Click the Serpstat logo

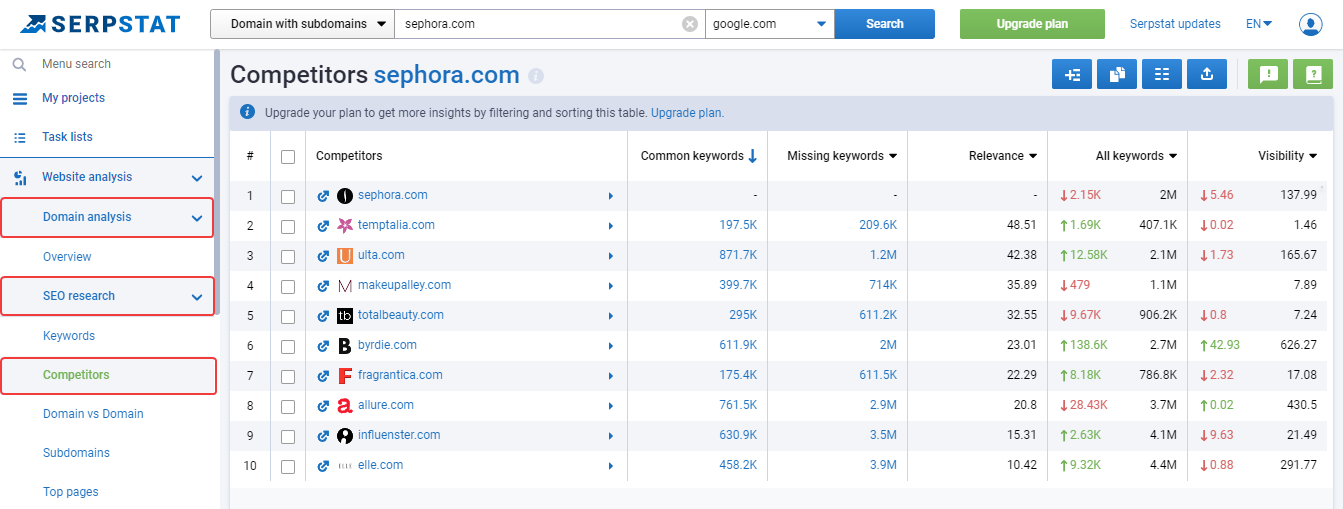click(100, 24)
